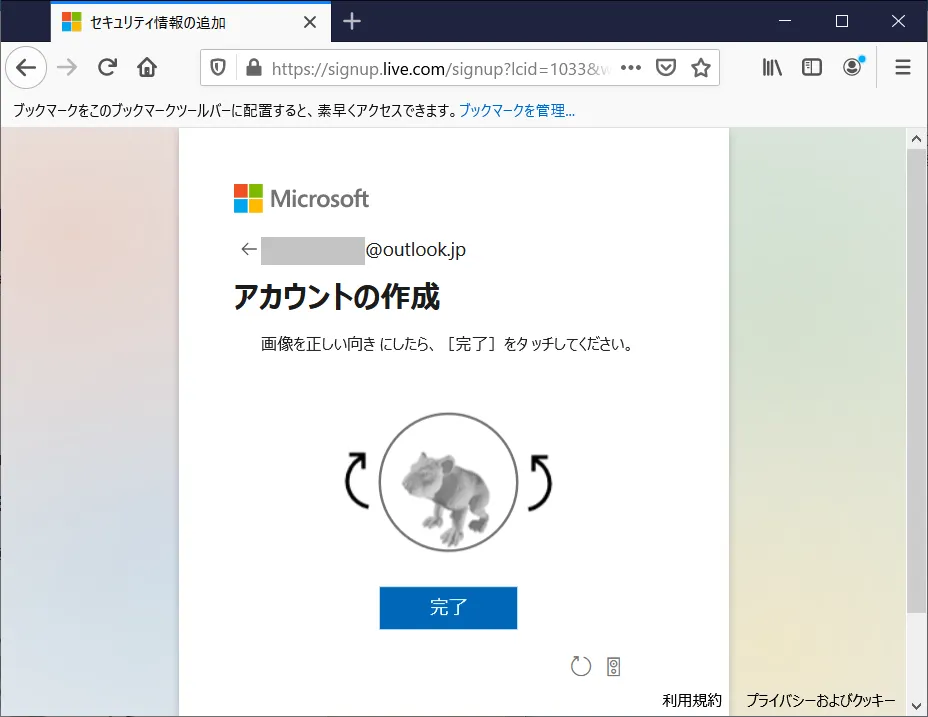Switch to the audio challenge speaker icon
Screen dimensions: 928x717
pyautogui.click(x=614, y=667)
